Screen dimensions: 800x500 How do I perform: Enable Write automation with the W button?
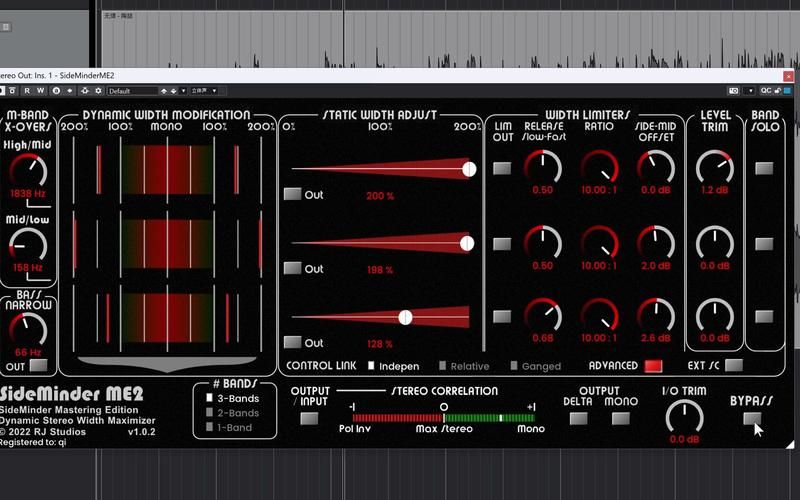point(41,91)
